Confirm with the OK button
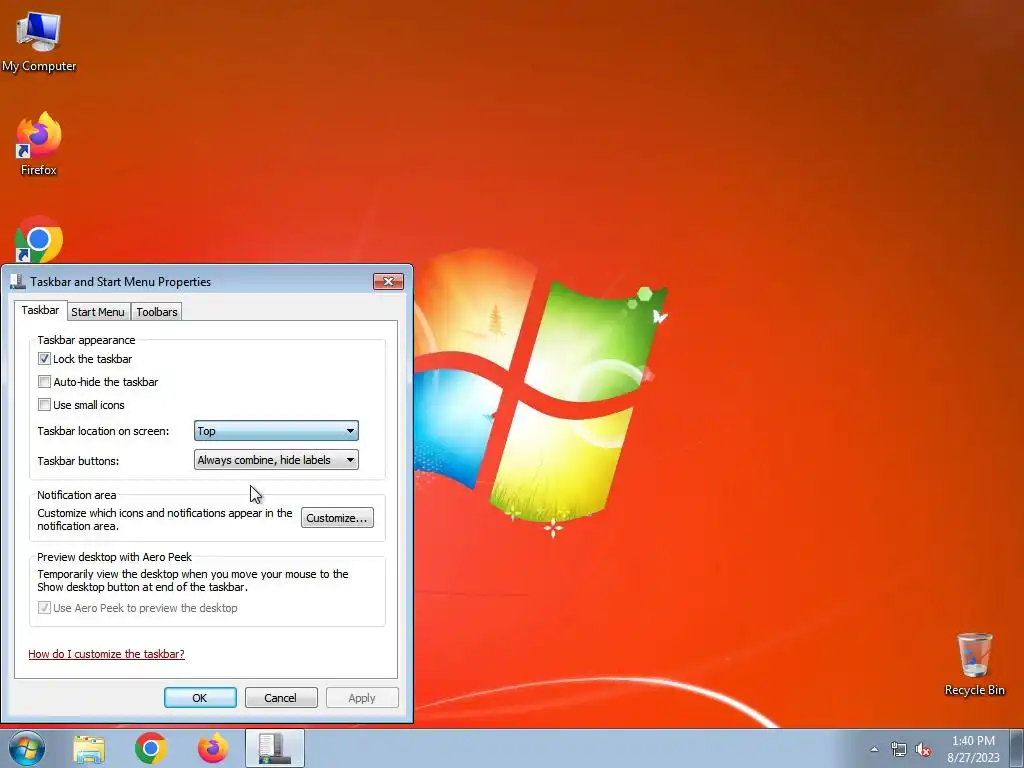 coord(200,697)
